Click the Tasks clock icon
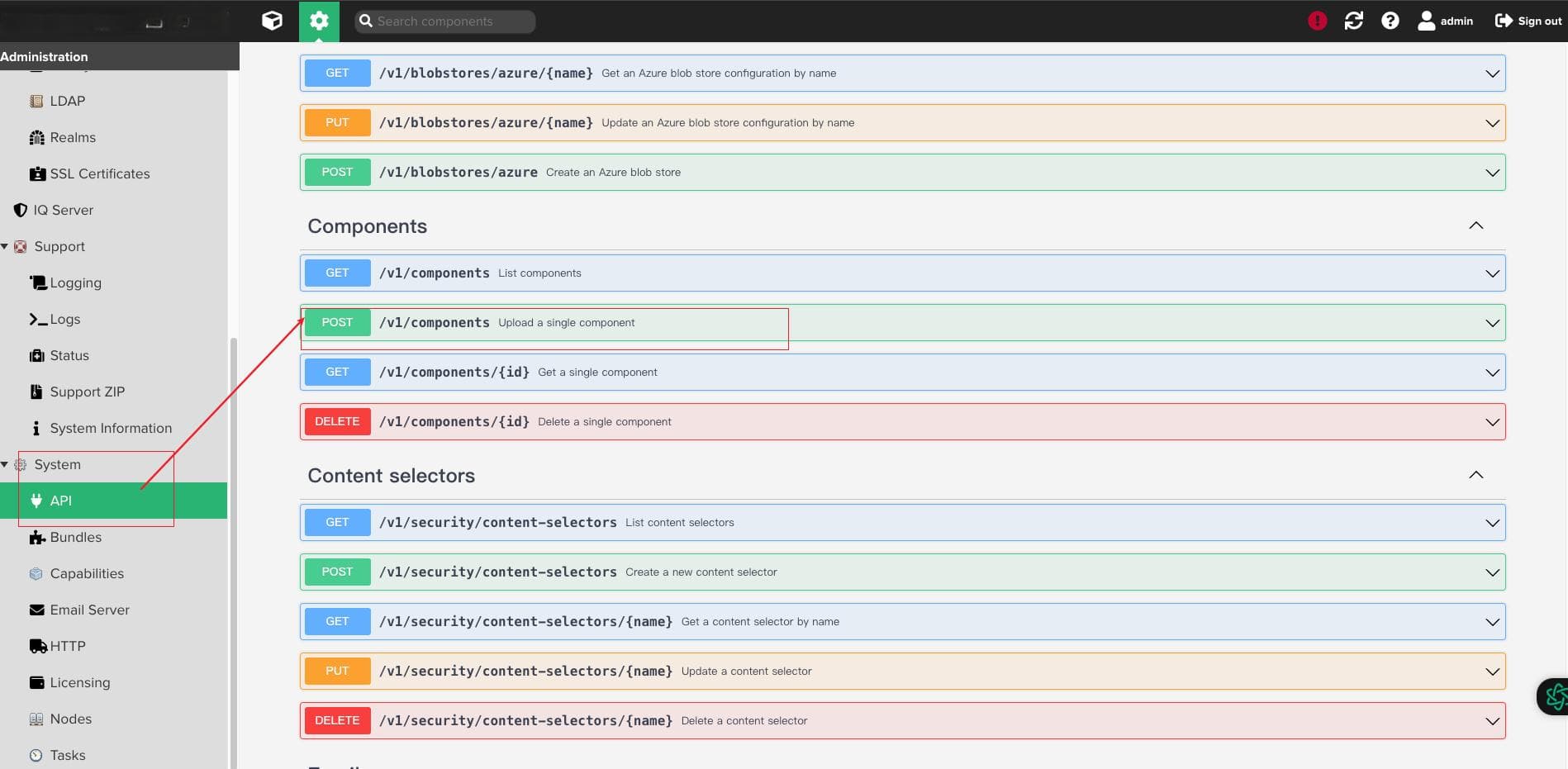 [36, 755]
